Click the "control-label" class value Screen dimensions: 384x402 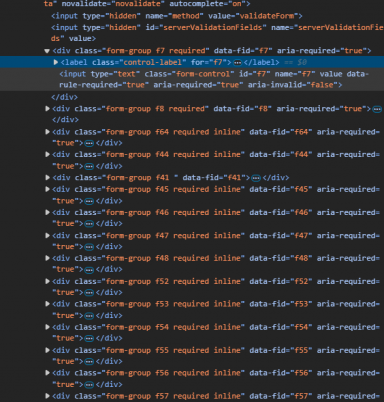[x=153, y=62]
